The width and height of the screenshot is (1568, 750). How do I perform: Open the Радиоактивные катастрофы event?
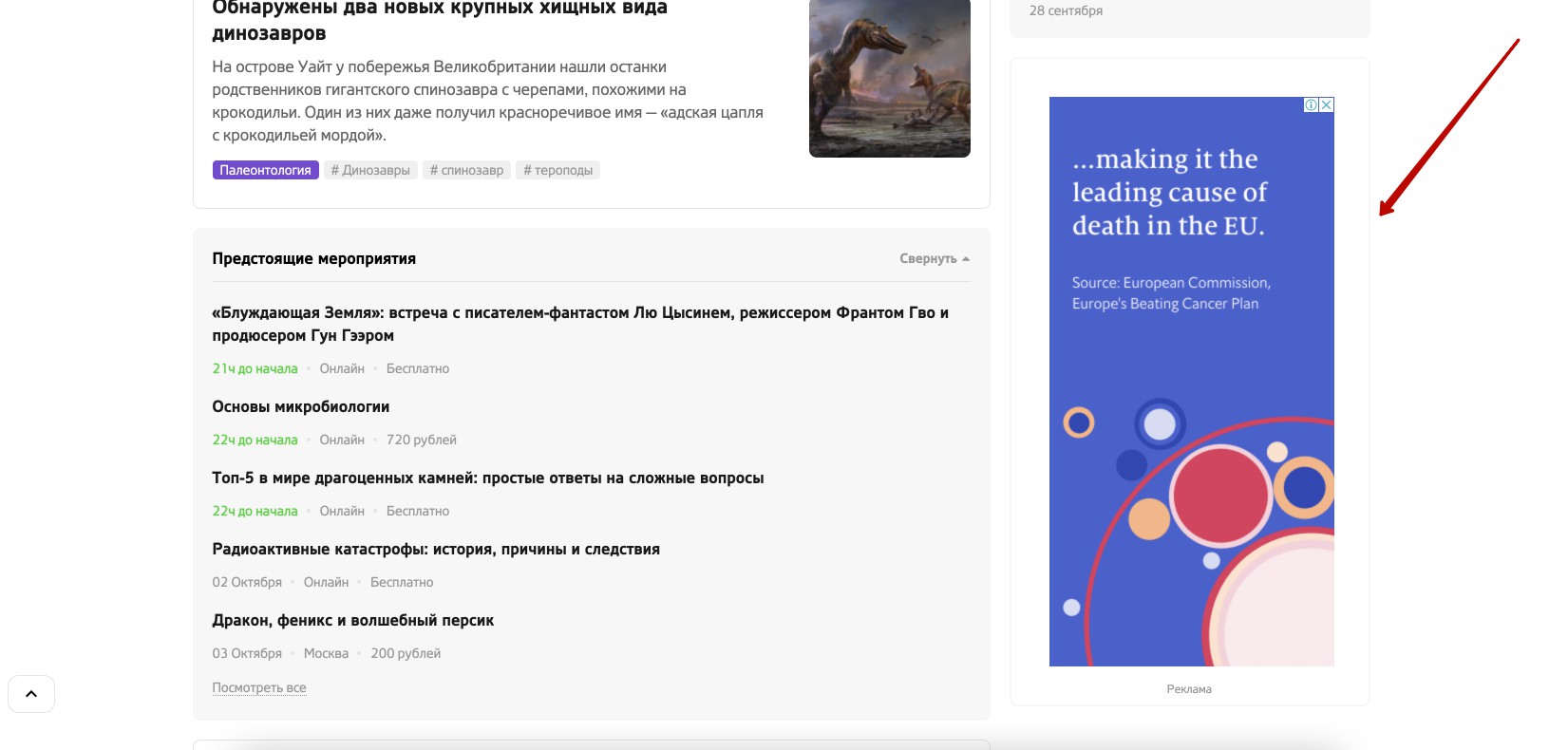436,549
